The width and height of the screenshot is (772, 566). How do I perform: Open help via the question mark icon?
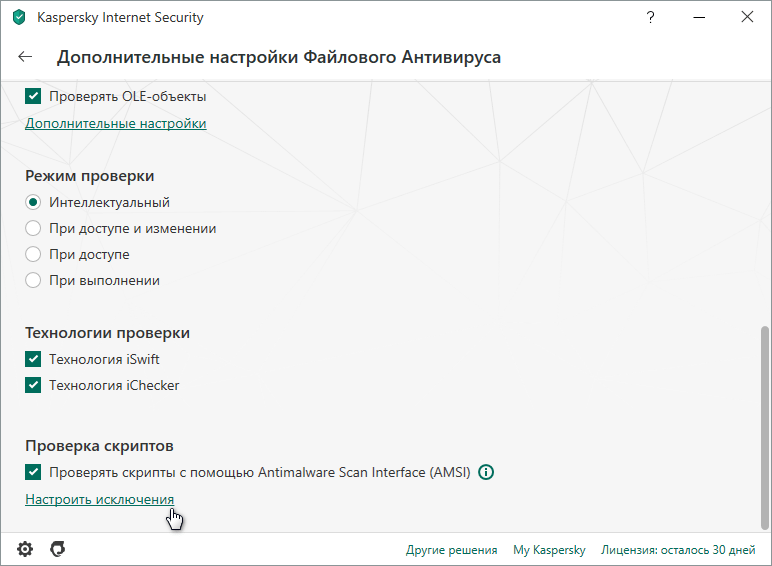point(650,18)
